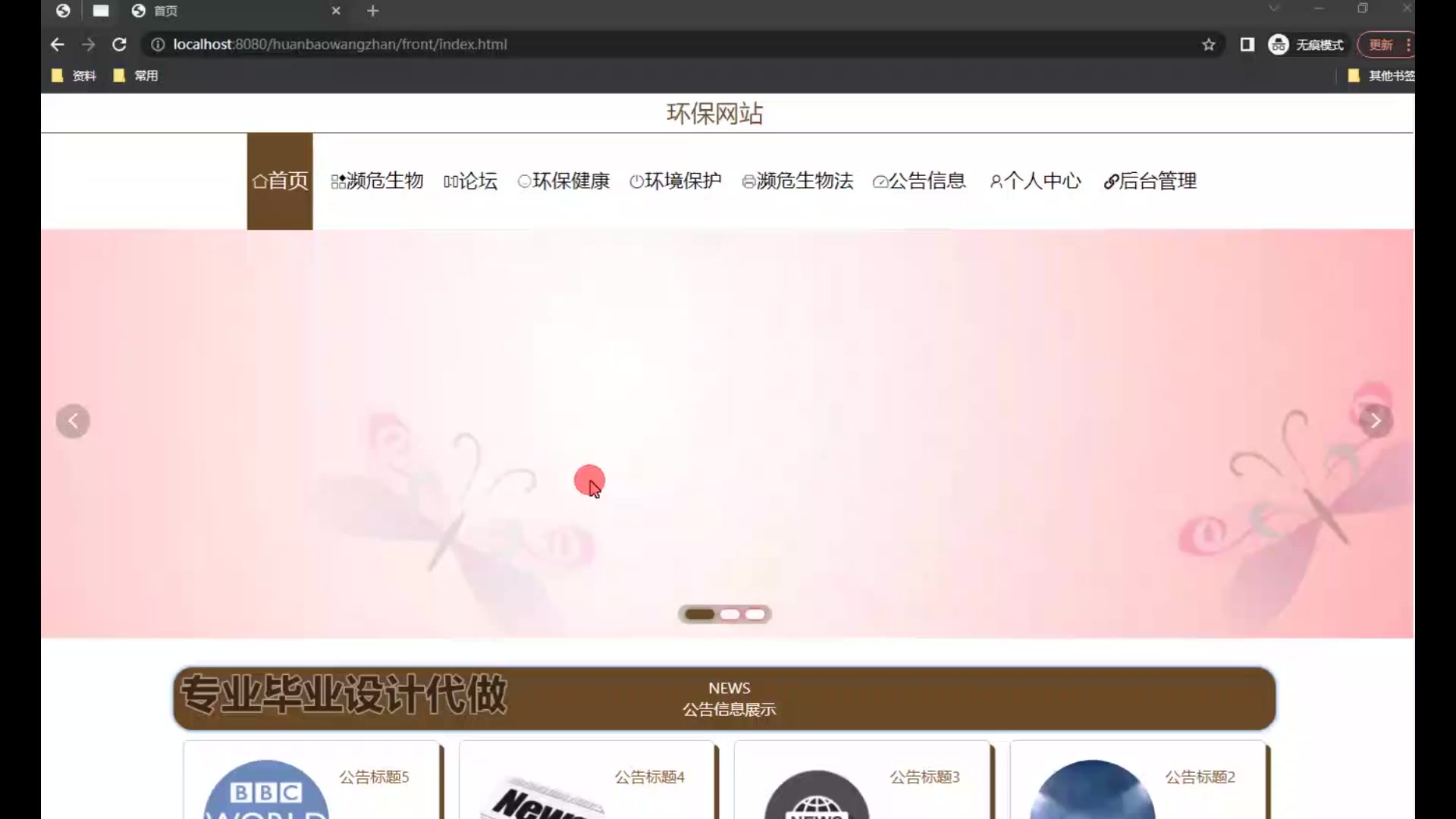
Task: Select the first carousel indicator dot
Action: (699, 614)
